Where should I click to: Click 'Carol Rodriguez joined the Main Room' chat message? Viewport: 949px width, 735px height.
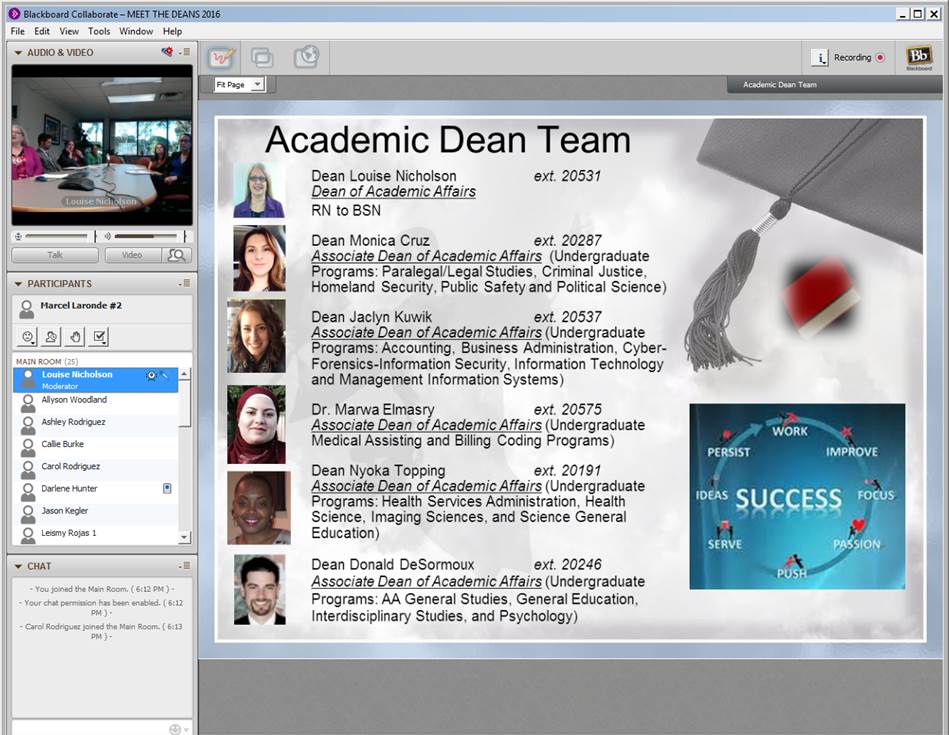(x=103, y=631)
